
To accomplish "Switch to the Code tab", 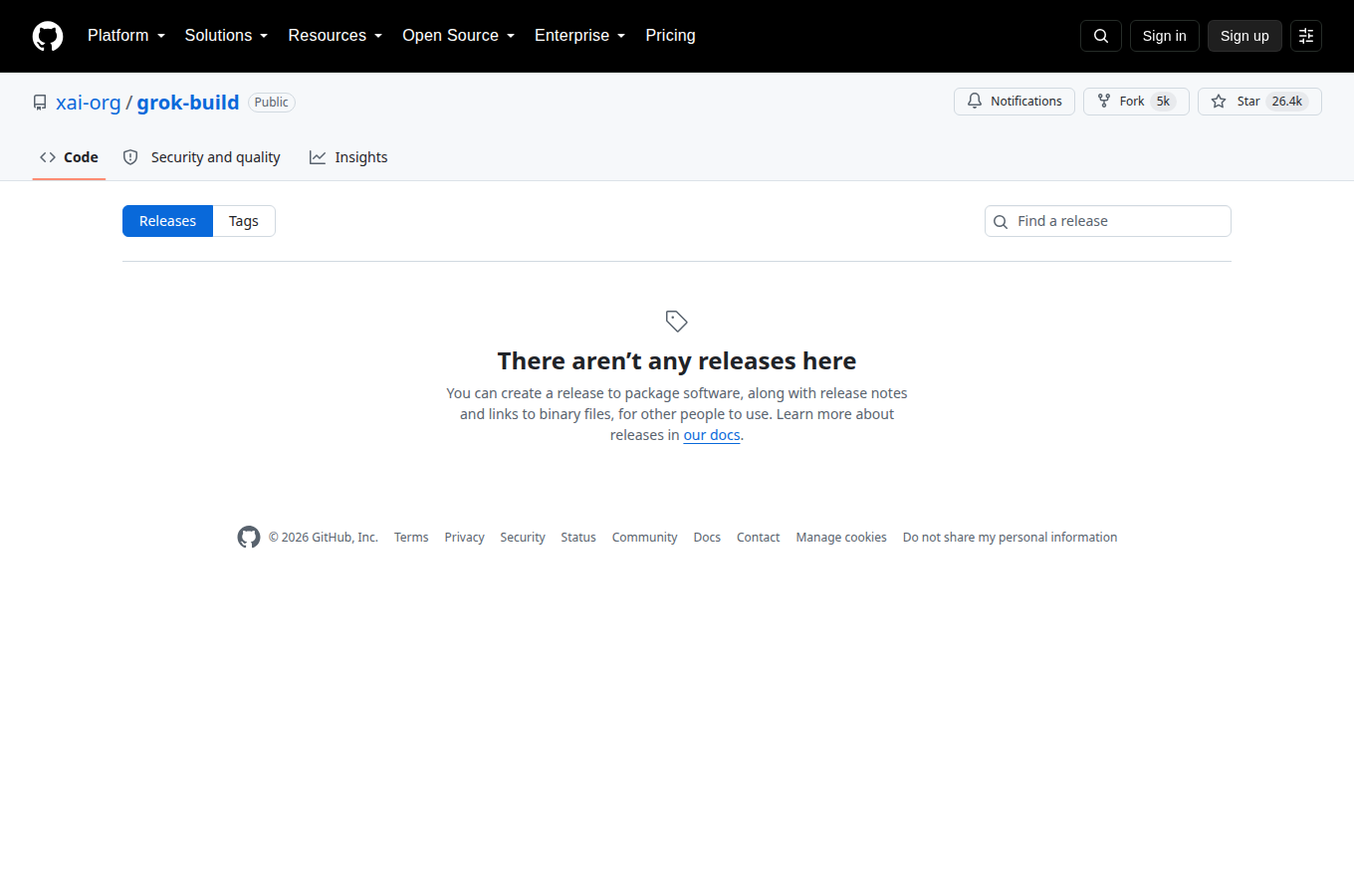I will [69, 157].
